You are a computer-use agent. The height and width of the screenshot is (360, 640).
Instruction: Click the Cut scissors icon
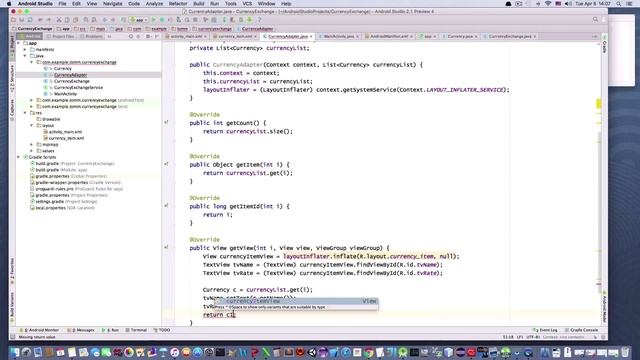[59, 20]
